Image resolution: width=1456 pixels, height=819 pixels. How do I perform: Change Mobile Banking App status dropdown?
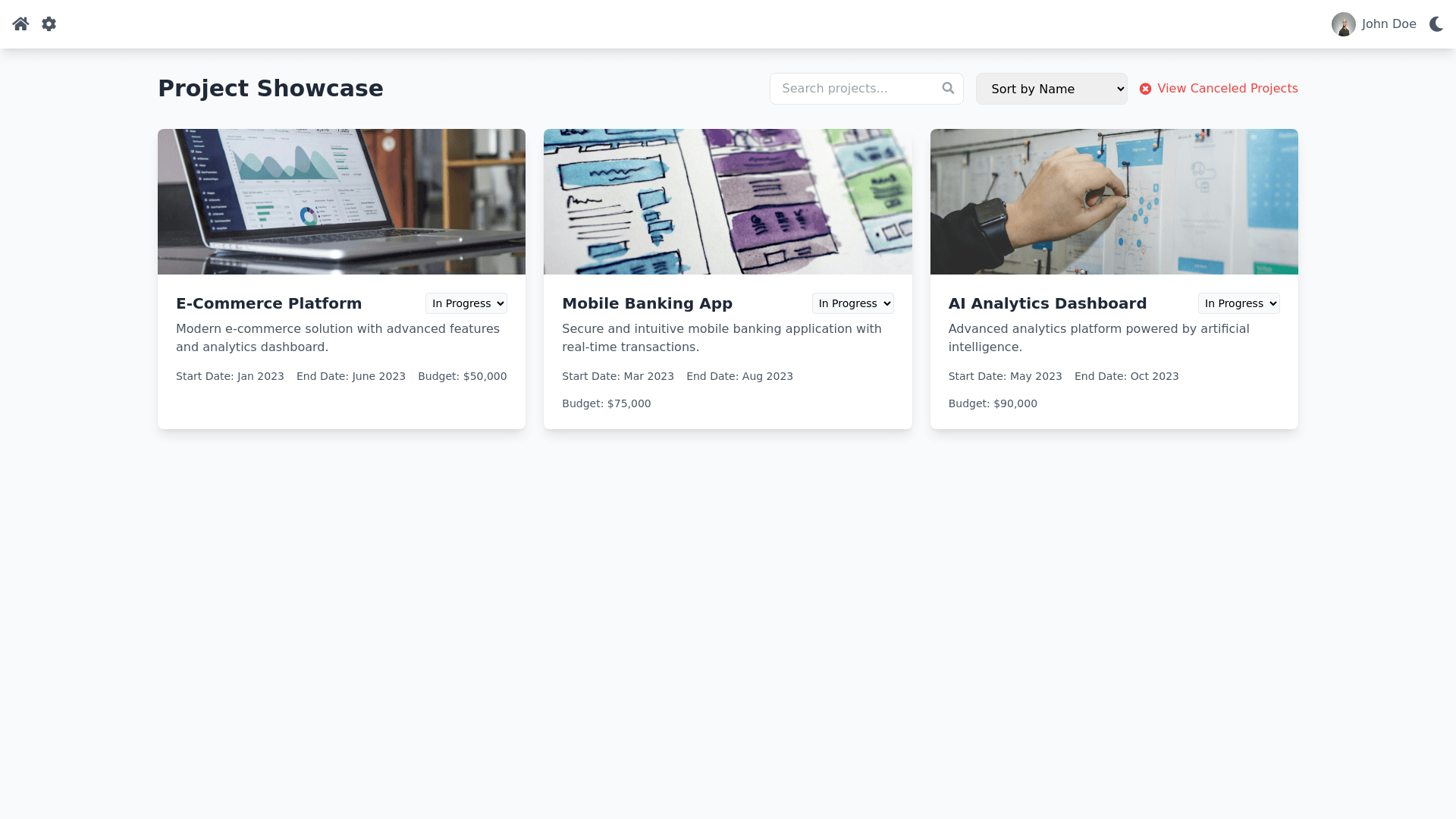853,303
